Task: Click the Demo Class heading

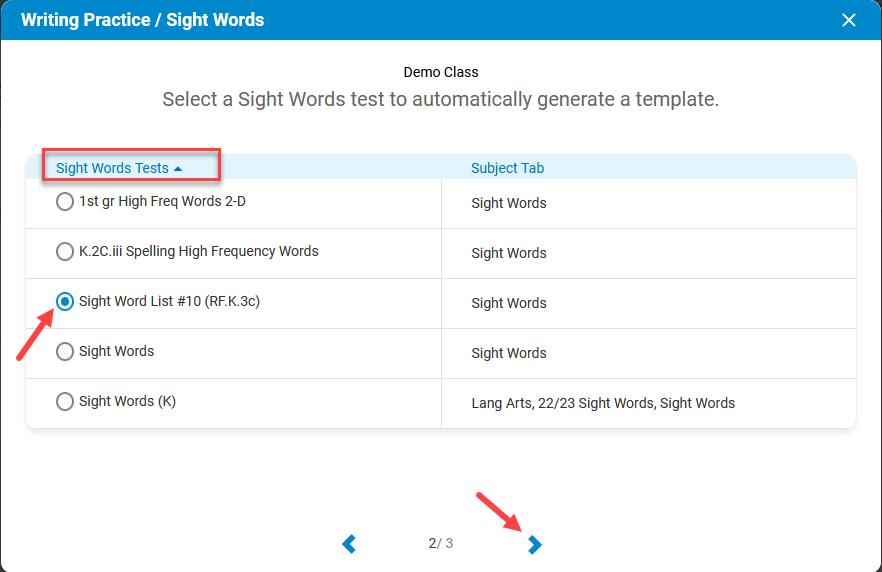Action: tap(441, 72)
